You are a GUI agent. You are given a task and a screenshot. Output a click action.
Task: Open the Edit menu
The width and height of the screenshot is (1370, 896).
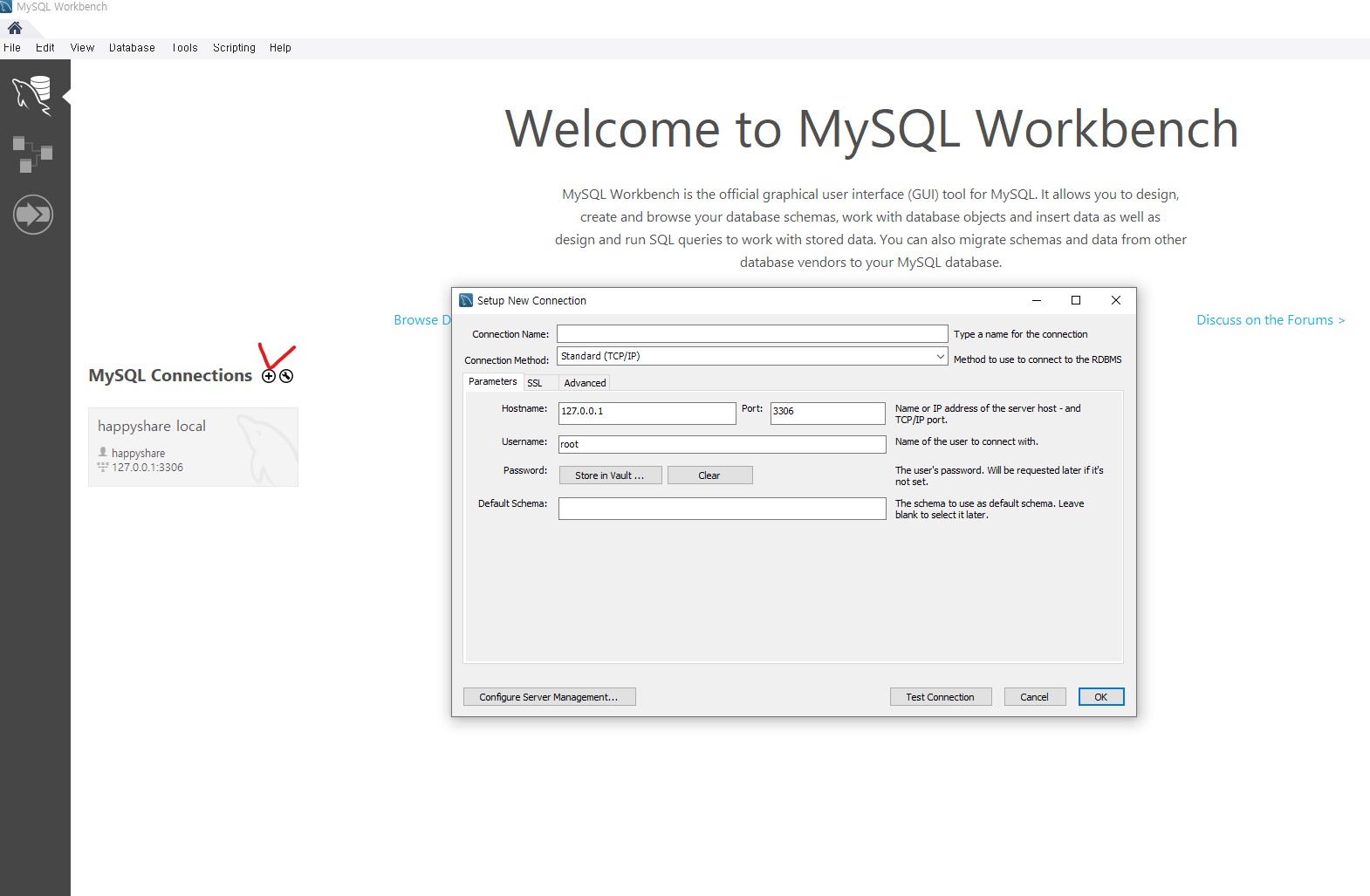(45, 48)
